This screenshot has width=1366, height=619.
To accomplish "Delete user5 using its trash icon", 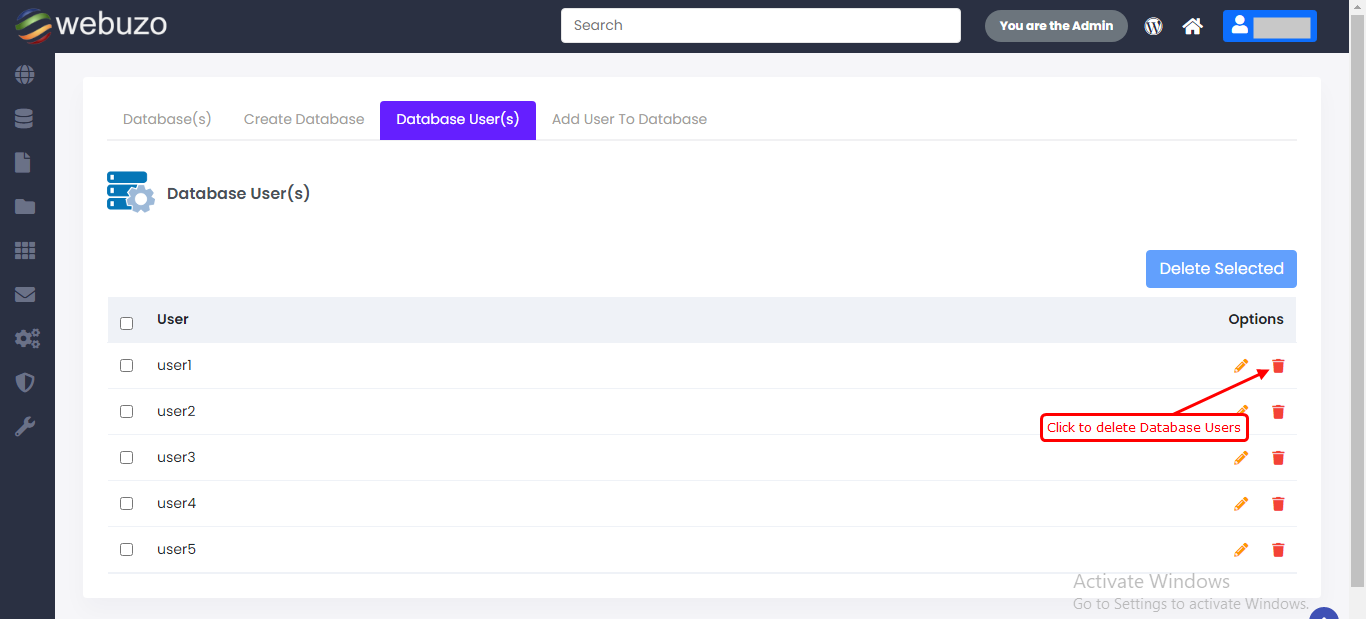I will click(x=1277, y=550).
